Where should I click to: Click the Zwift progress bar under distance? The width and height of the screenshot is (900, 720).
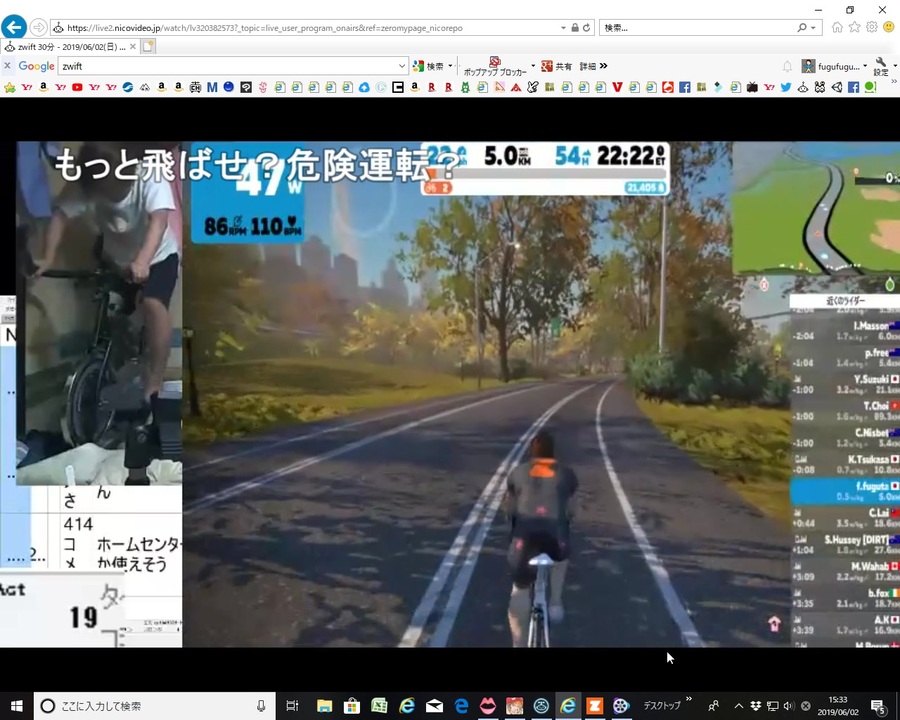(x=544, y=173)
